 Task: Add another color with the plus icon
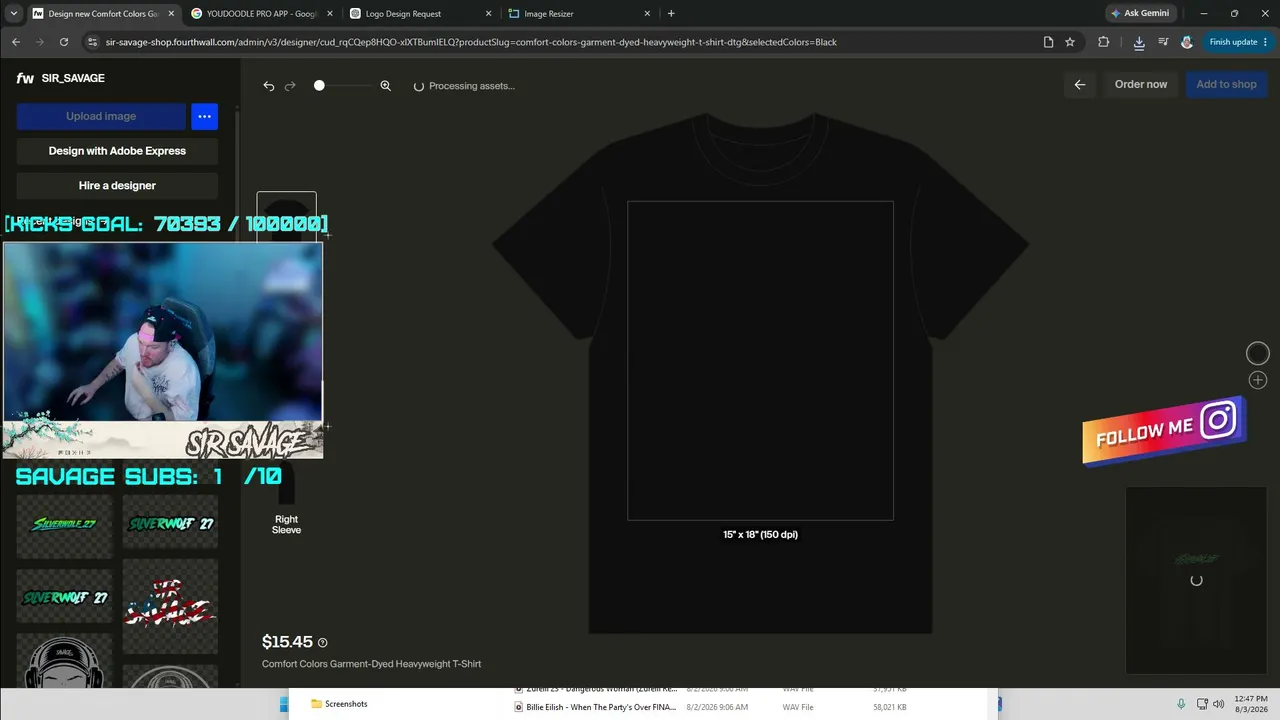coord(1258,380)
